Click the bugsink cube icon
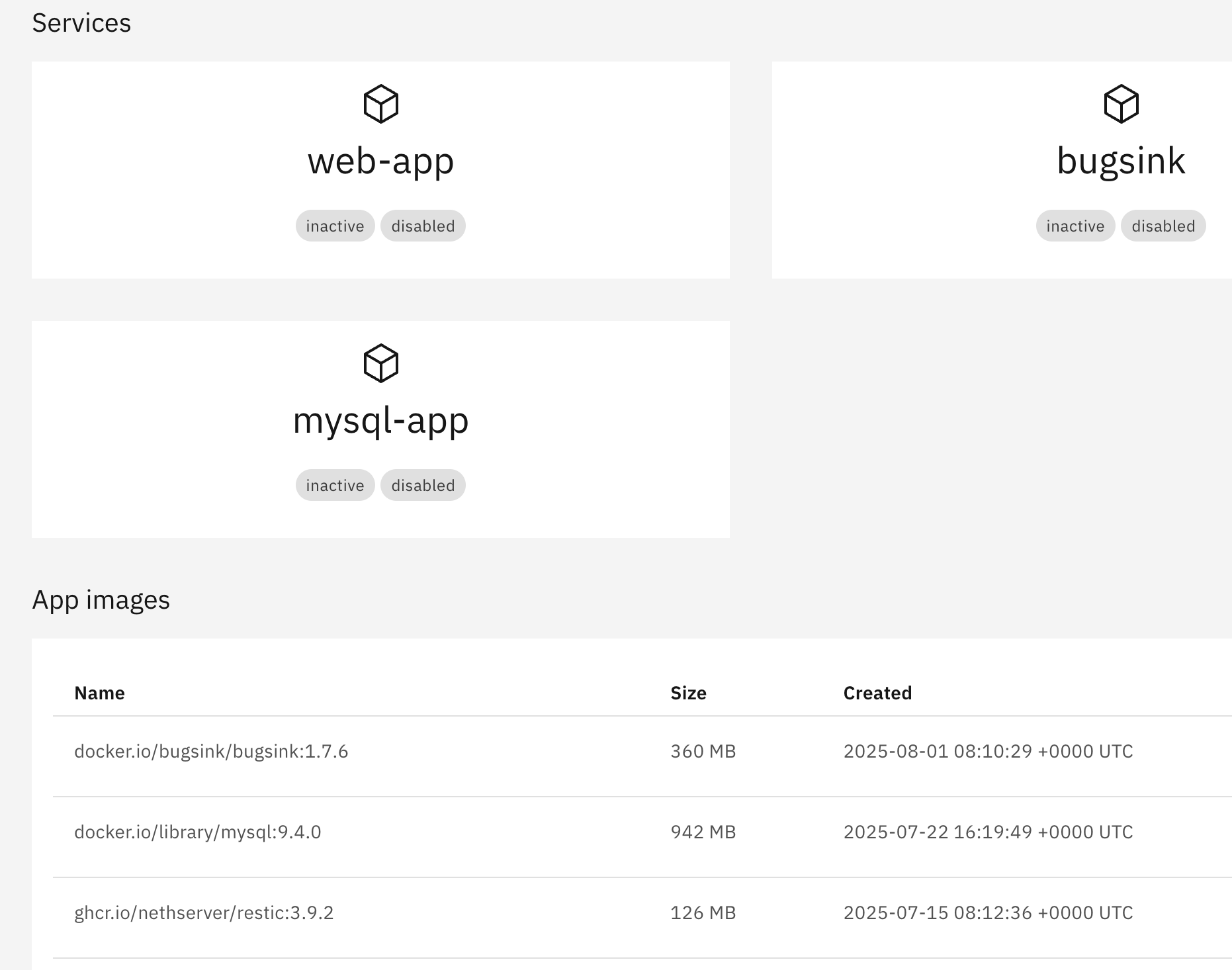1232x970 pixels. 1121,104
